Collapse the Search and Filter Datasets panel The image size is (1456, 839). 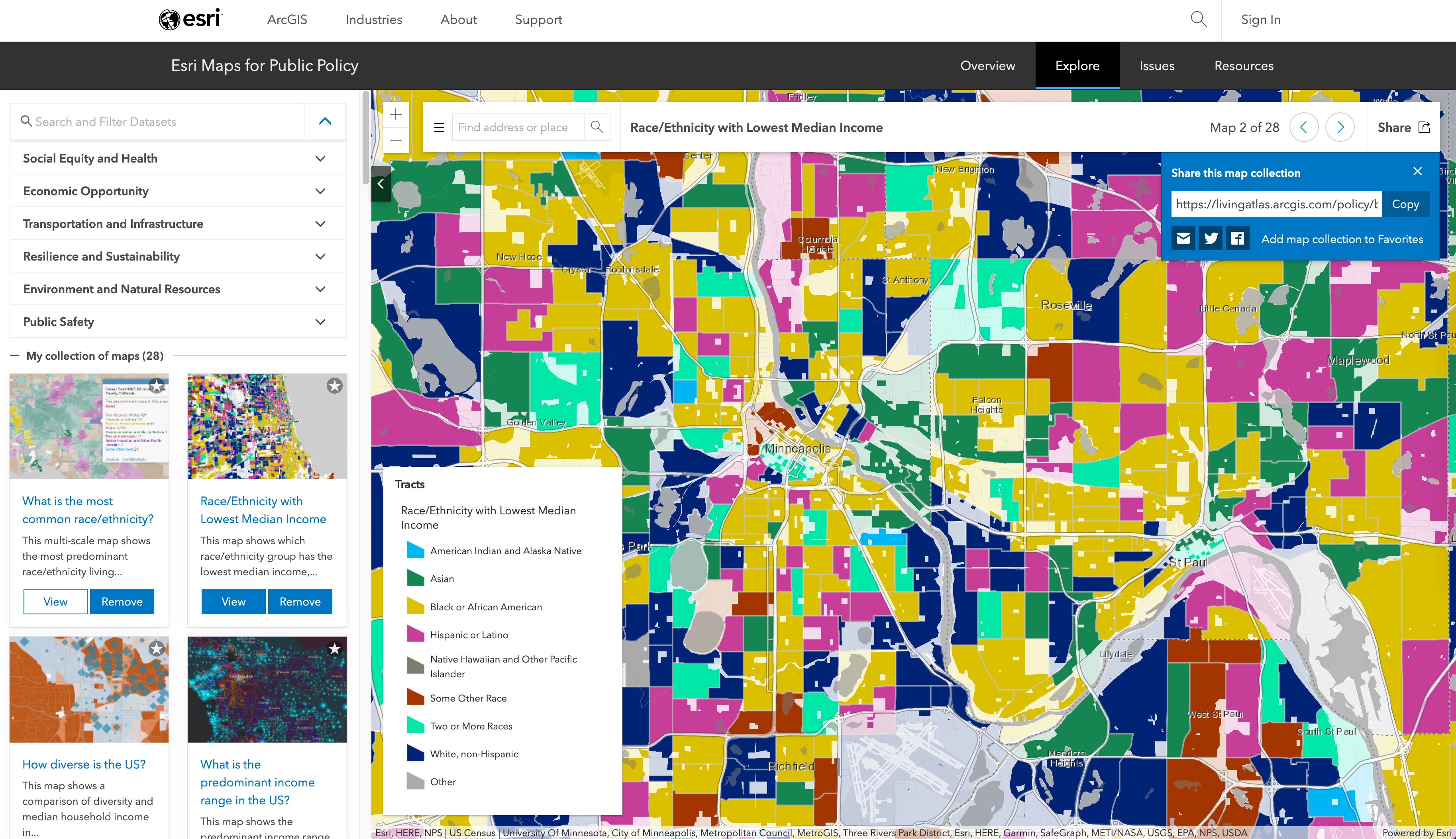324,121
